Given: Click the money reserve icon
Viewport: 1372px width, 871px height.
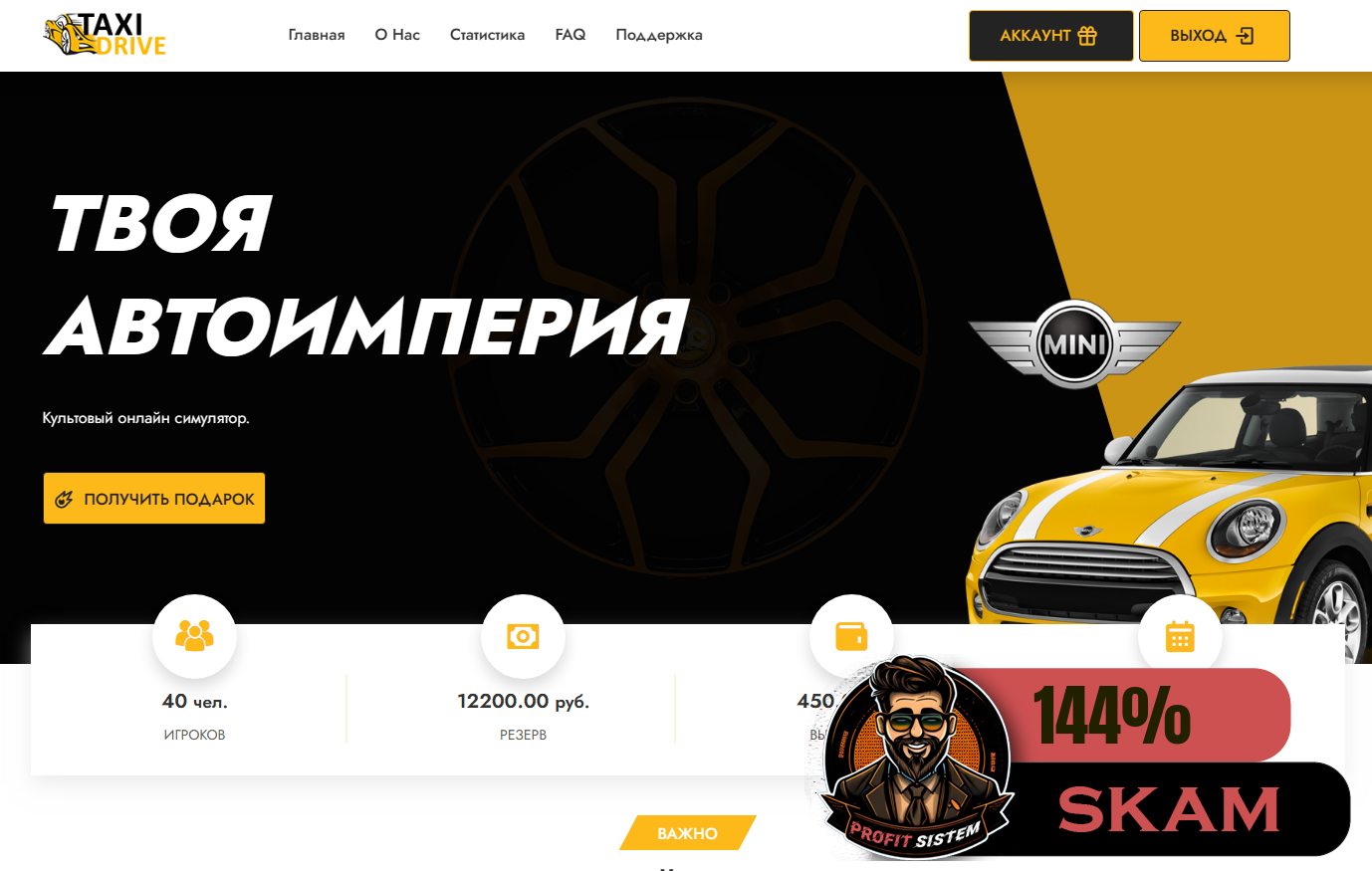Looking at the screenshot, I should 523,636.
